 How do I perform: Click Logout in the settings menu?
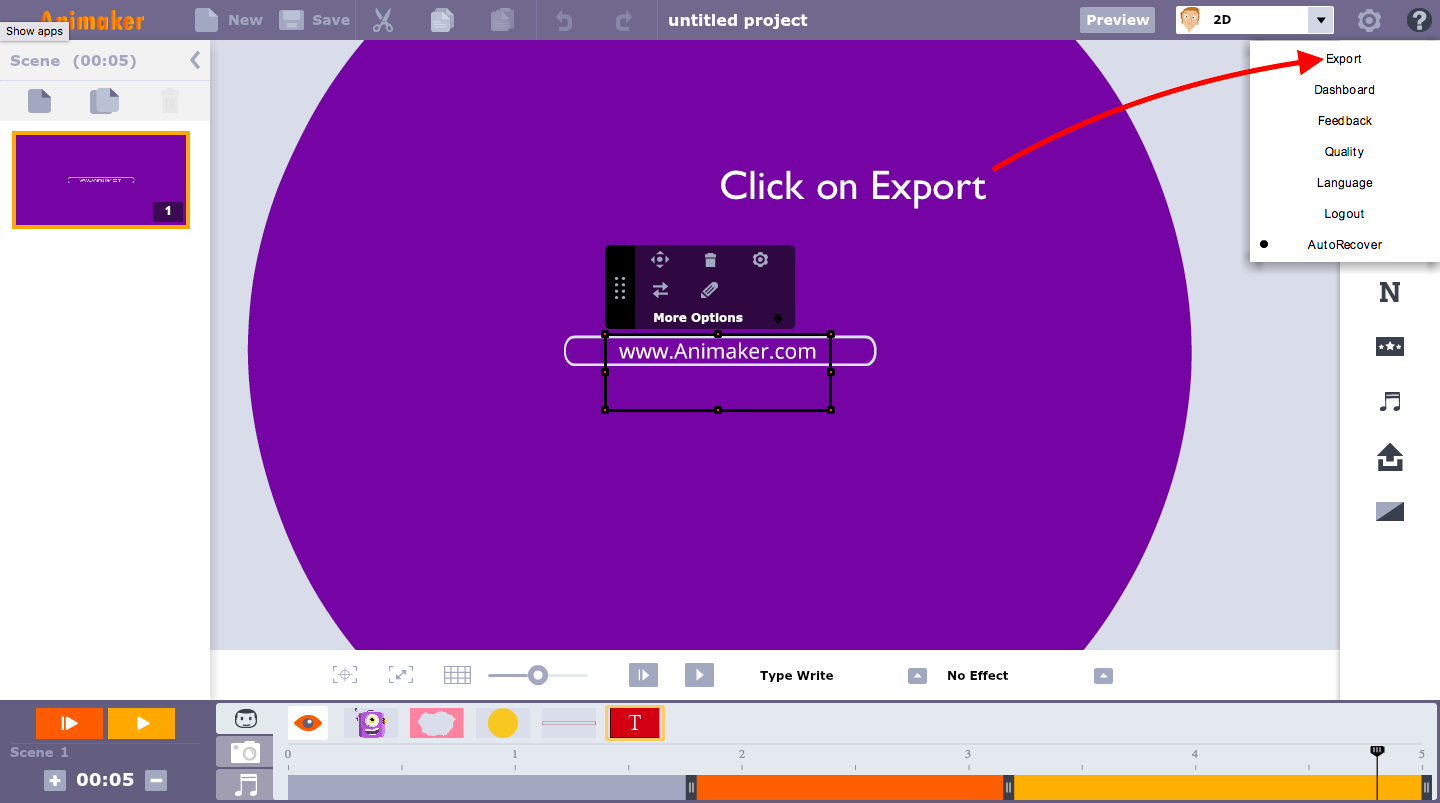1344,214
